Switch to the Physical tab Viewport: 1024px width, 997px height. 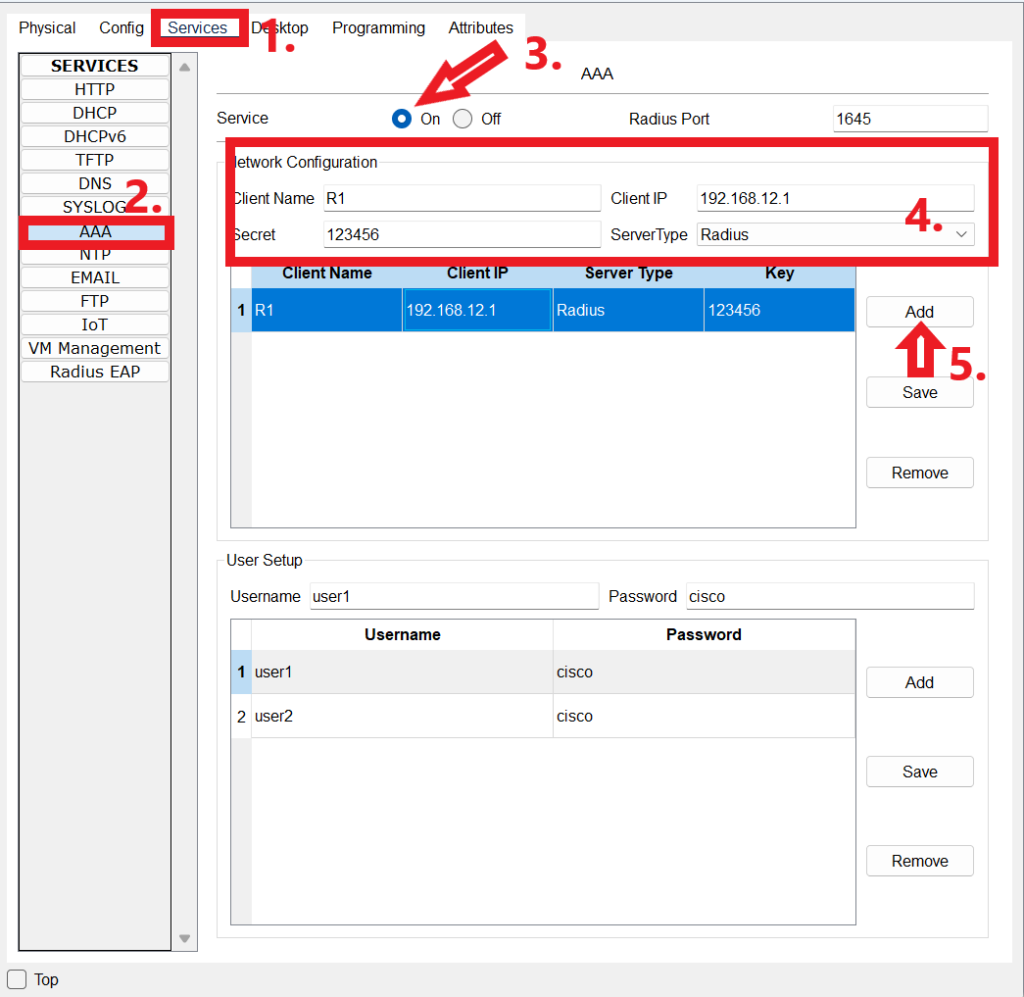(47, 28)
